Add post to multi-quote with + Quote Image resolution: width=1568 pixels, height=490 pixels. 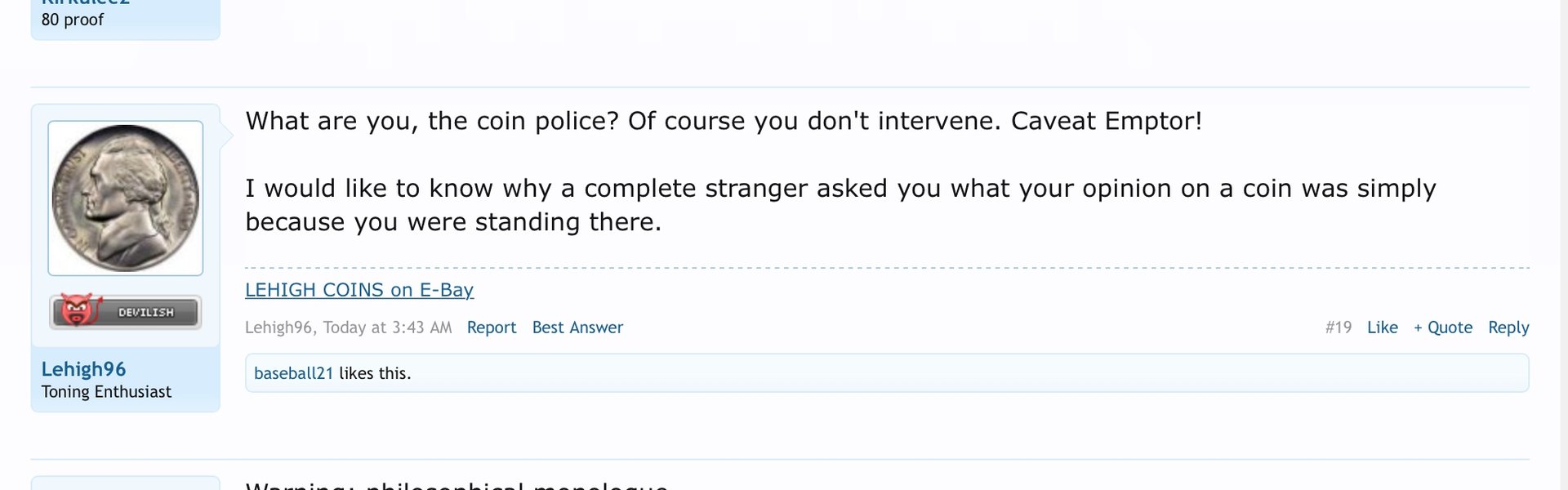tap(1443, 327)
